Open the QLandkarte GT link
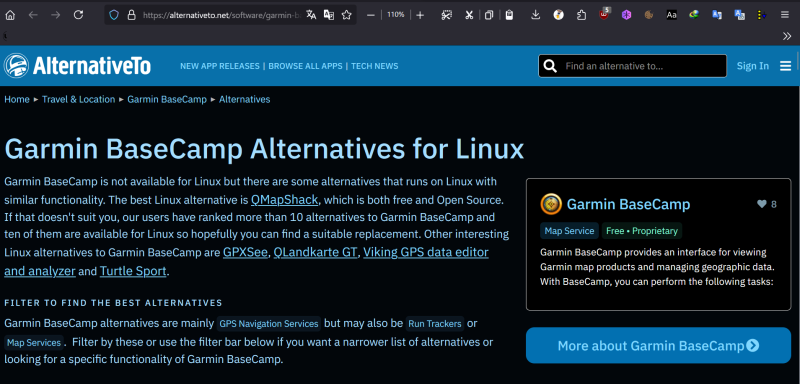Screen dimensions: 800x384 [315, 252]
